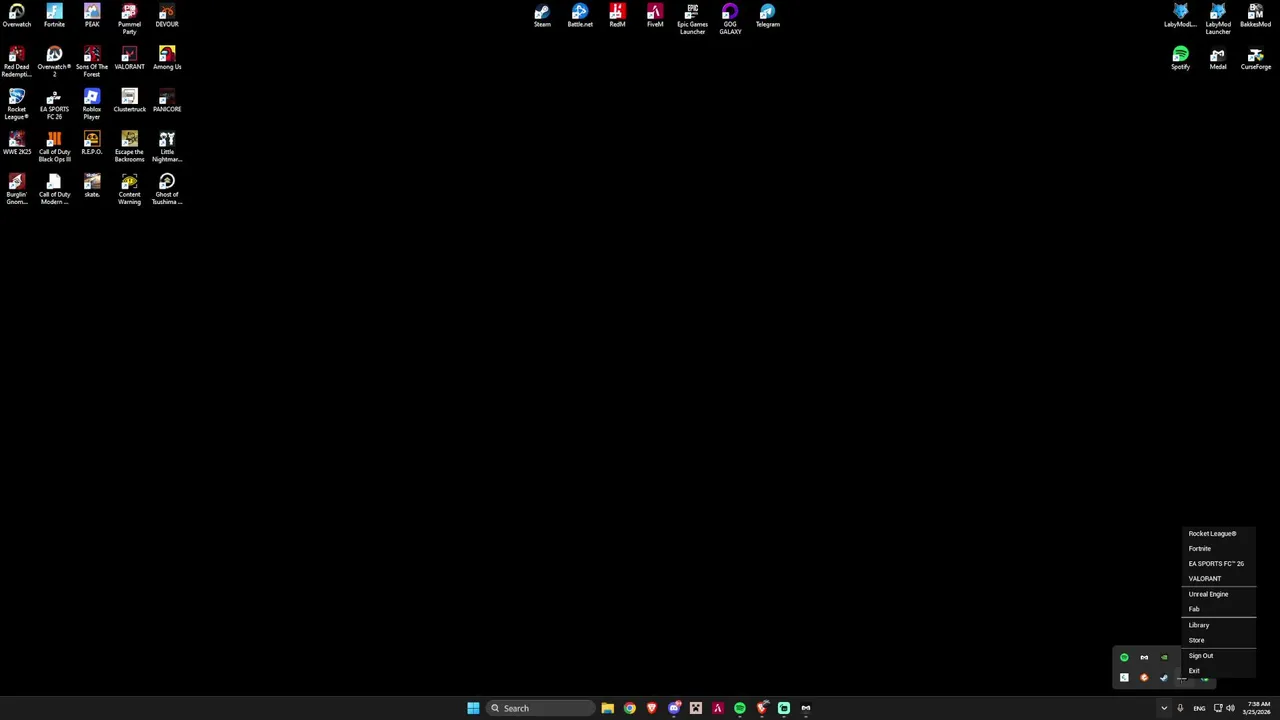Select the Telegram desktop shortcut
The height and width of the screenshot is (720, 1280).
pos(768,16)
